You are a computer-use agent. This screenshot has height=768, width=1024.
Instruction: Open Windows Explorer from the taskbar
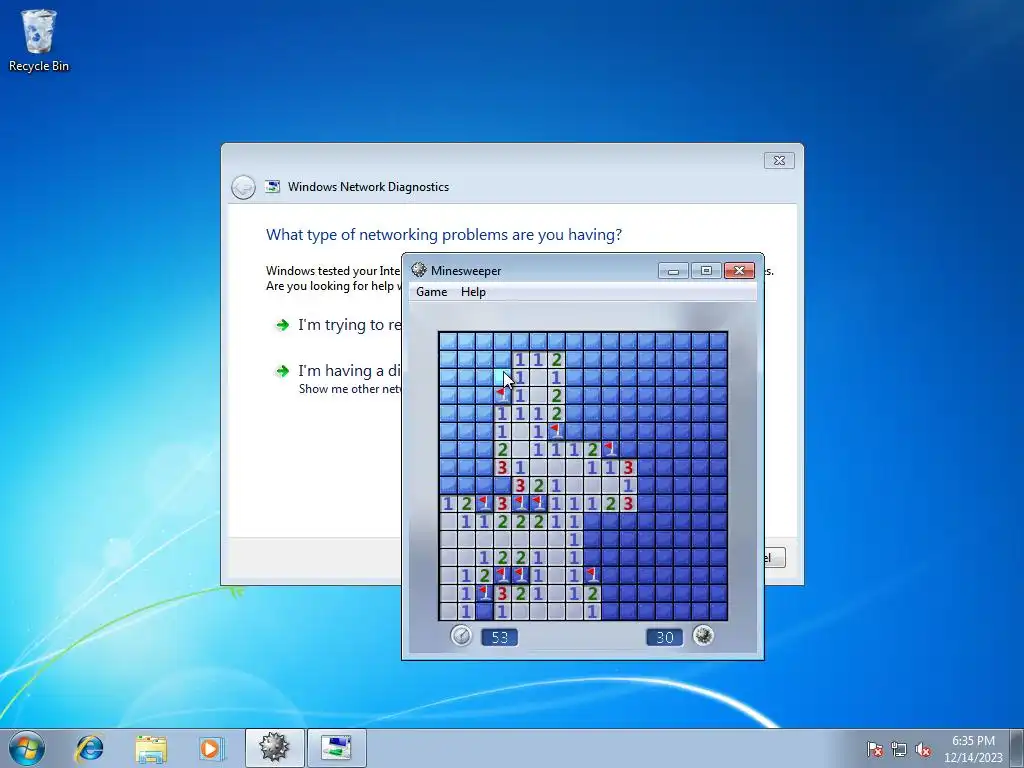(151, 748)
